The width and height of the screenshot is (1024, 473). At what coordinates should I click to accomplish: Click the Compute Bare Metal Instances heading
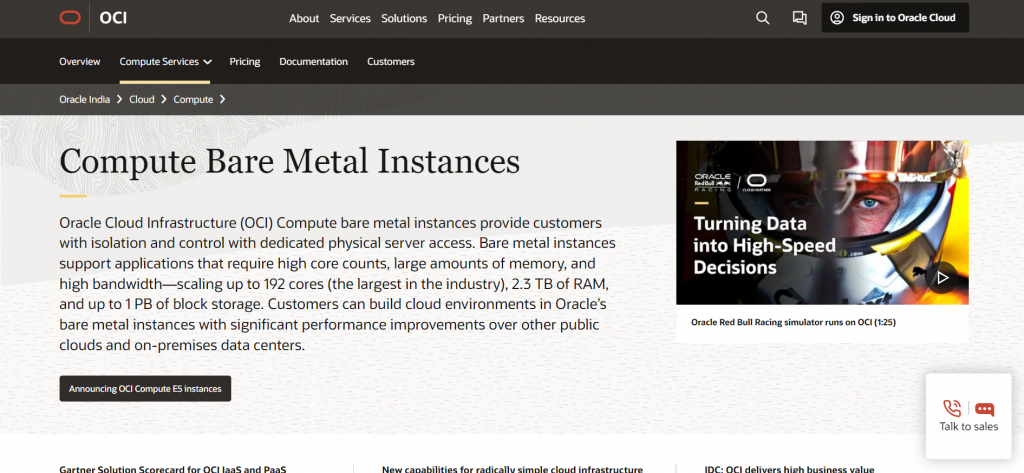(289, 161)
